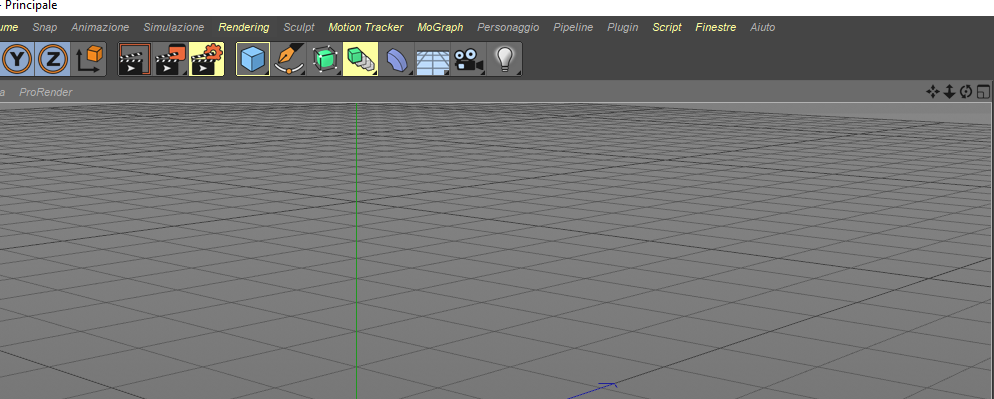Open the Snap menu
The width and height of the screenshot is (994, 399).
(44, 27)
